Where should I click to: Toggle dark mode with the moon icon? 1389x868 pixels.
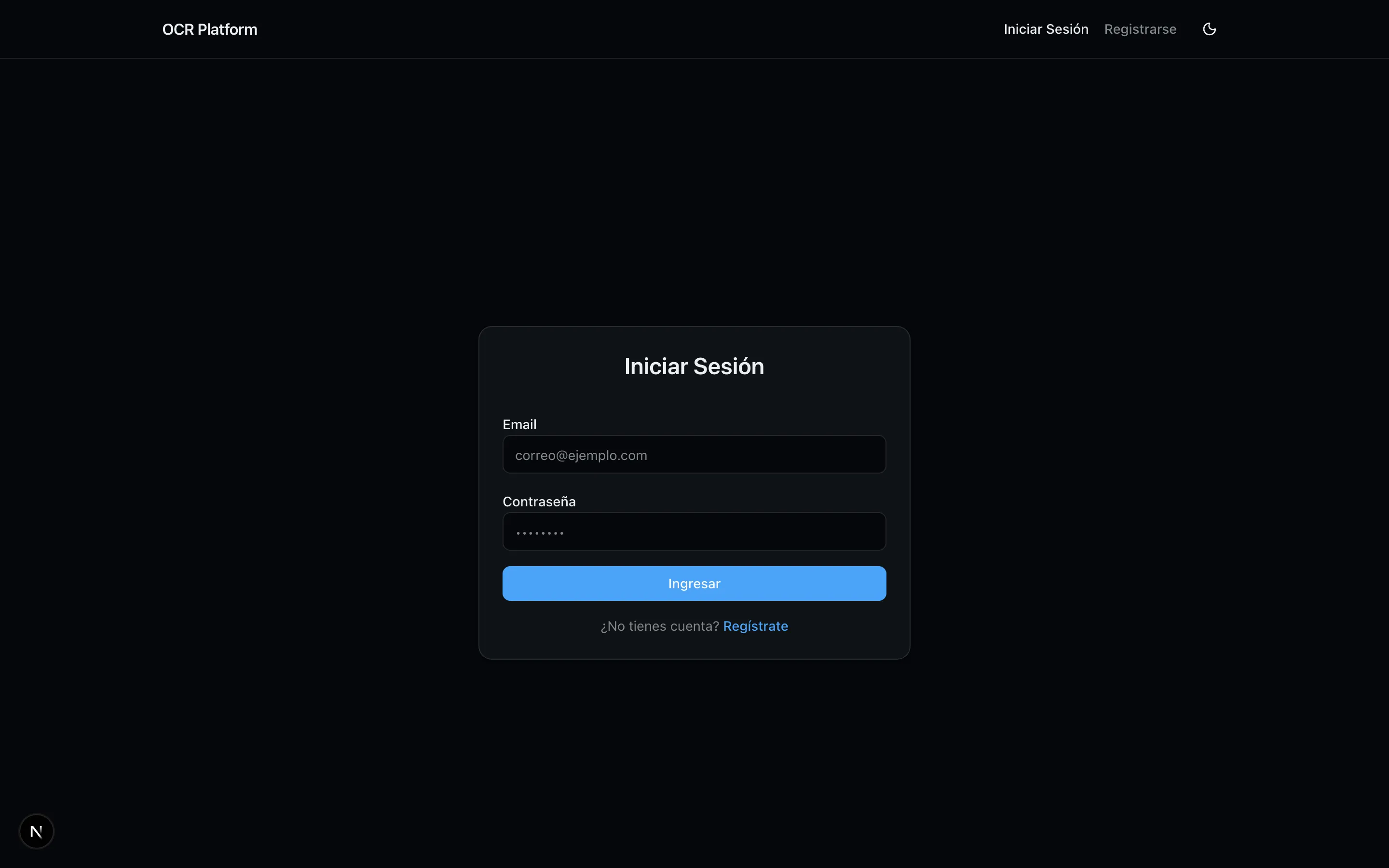tap(1209, 29)
